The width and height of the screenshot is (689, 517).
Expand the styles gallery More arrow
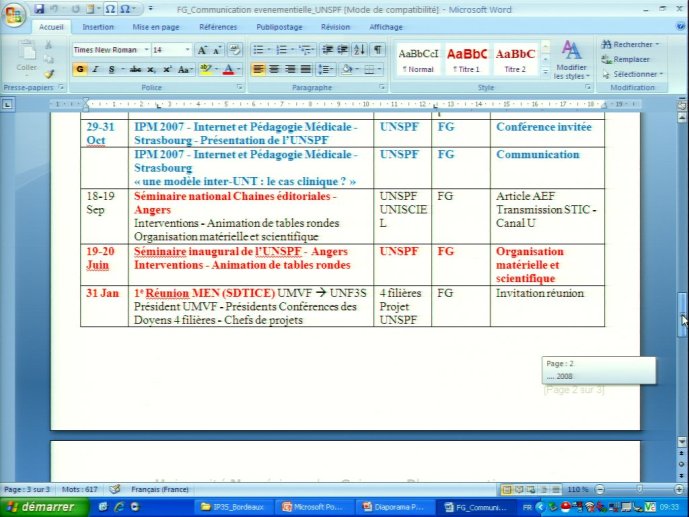point(545,72)
